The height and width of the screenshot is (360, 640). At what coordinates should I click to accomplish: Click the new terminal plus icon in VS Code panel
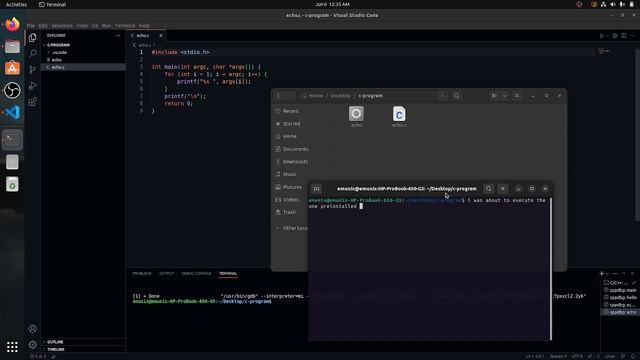pos(601,273)
